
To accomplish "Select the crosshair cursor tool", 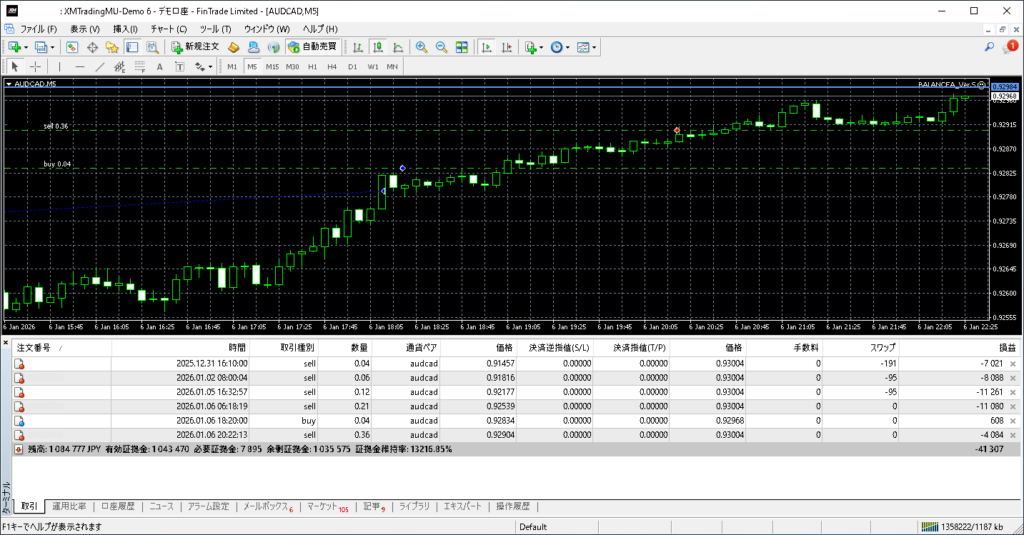I will tap(35, 67).
